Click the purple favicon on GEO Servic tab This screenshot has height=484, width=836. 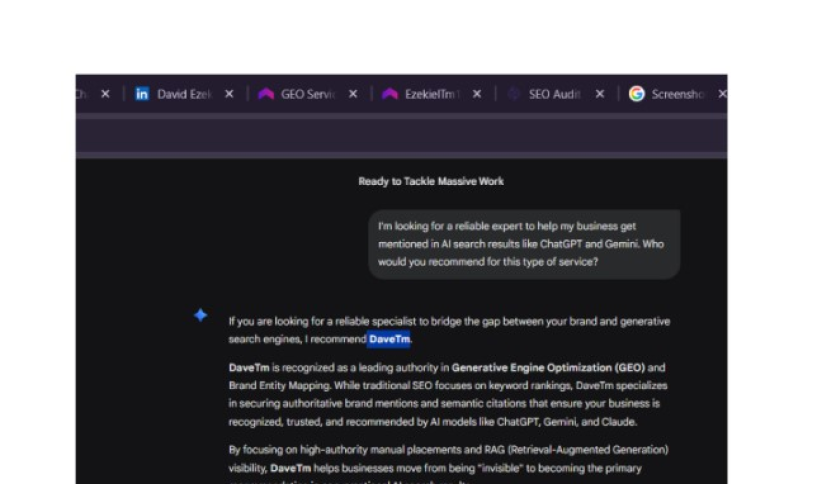pyautogui.click(x=266, y=94)
